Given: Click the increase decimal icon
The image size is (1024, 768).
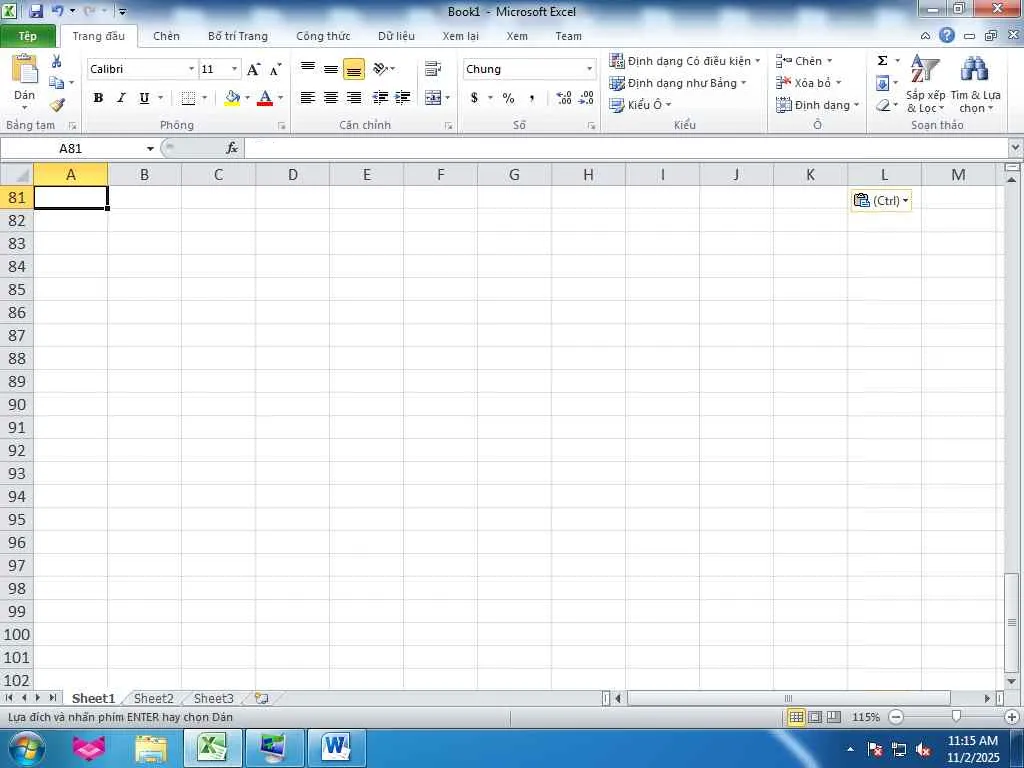Looking at the screenshot, I should (x=564, y=98).
